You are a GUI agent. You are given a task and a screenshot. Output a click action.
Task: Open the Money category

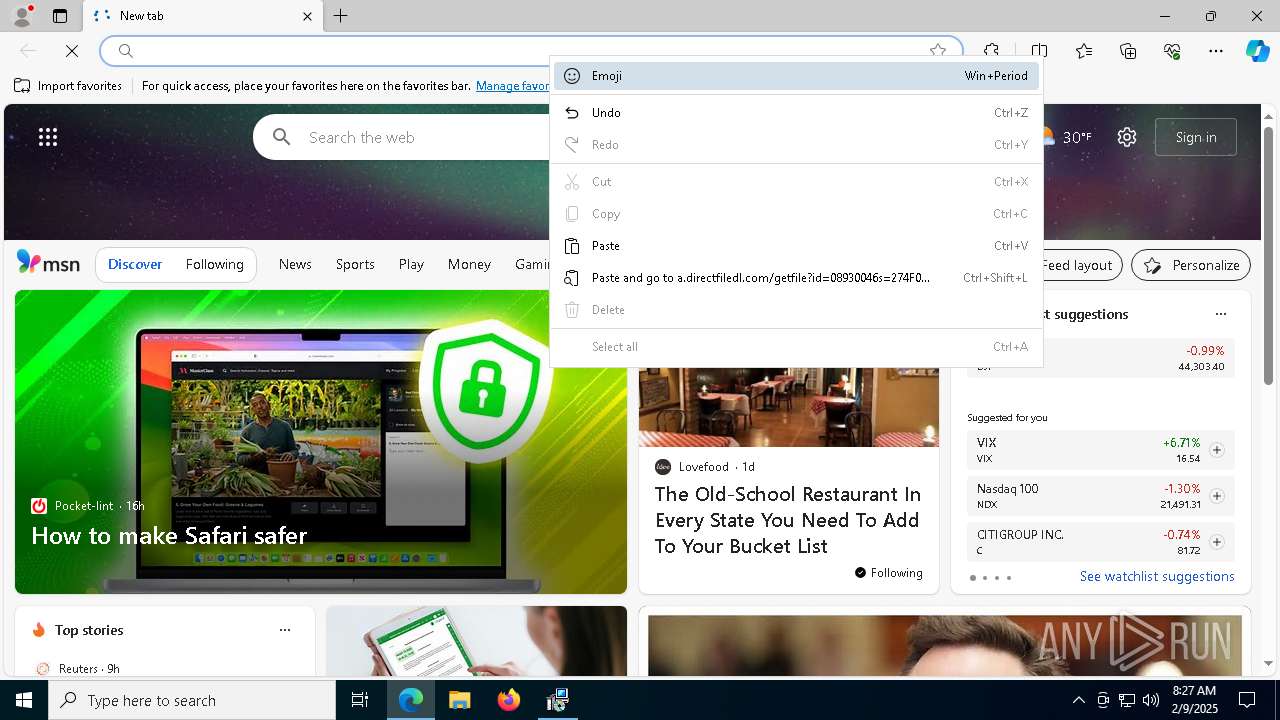point(469,264)
